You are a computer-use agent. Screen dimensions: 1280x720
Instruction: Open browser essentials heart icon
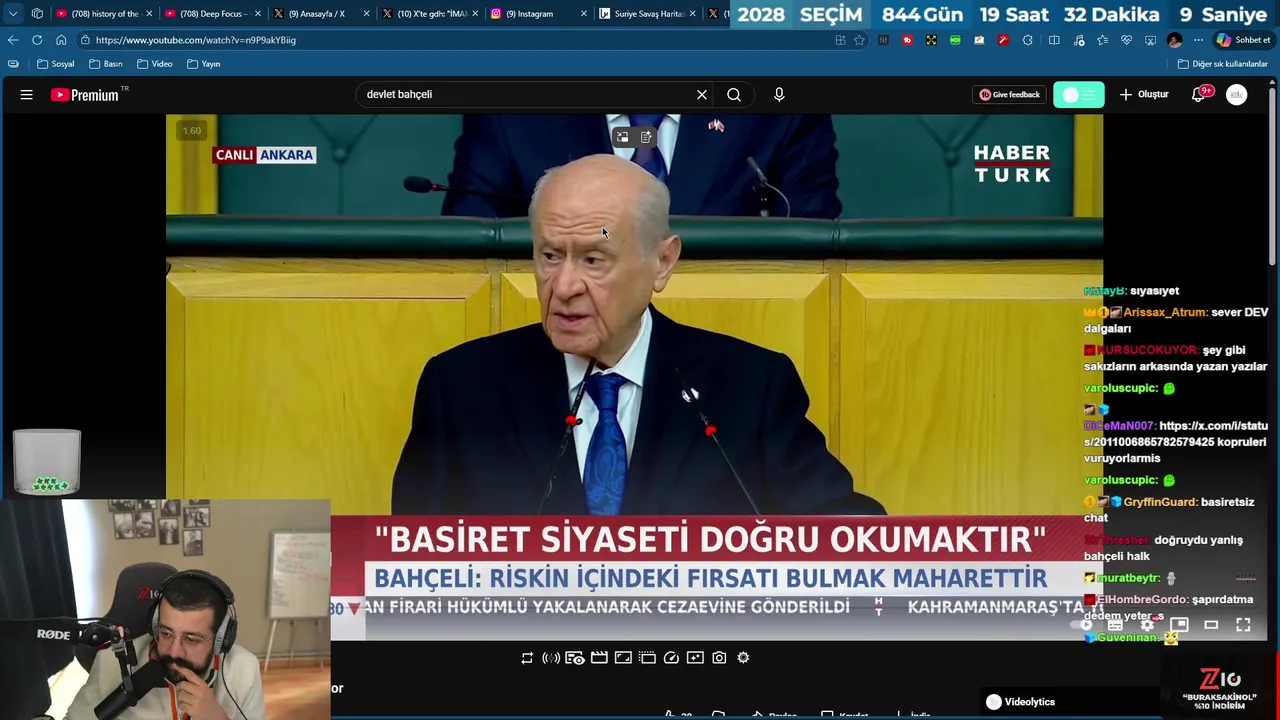(1126, 40)
